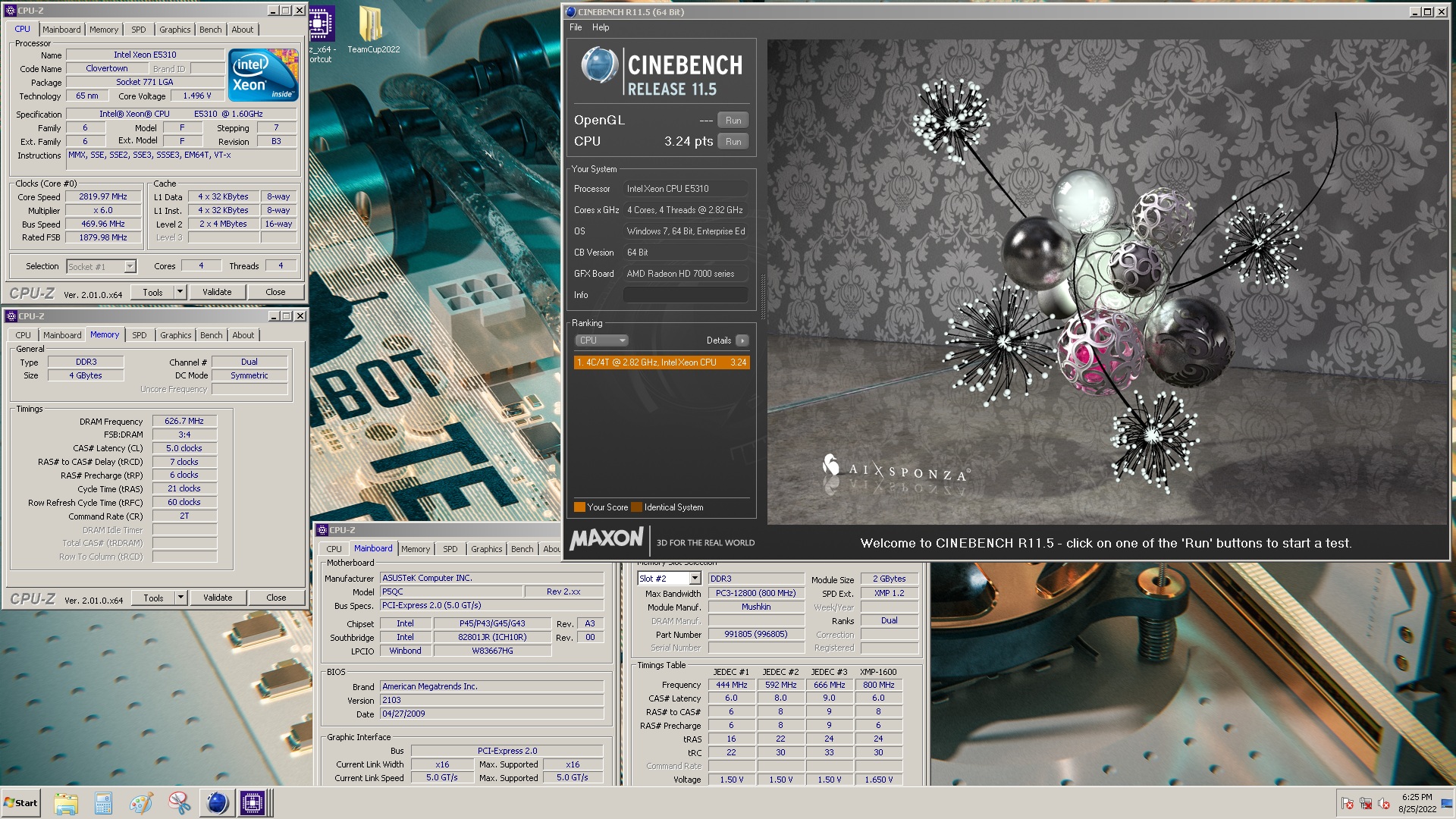Open the Action Center flag tray icon
Viewport: 1456px width, 819px height.
click(1348, 803)
